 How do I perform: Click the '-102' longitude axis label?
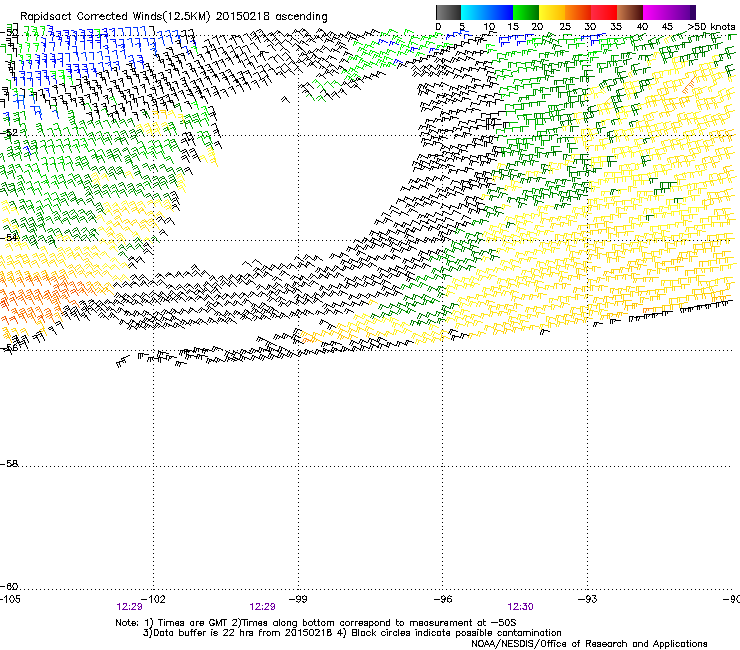pyautogui.click(x=153, y=599)
